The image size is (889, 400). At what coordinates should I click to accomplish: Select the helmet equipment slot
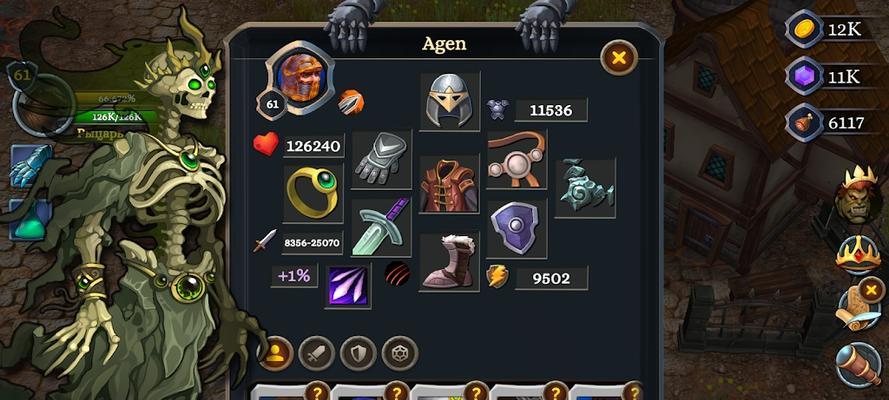pos(450,101)
